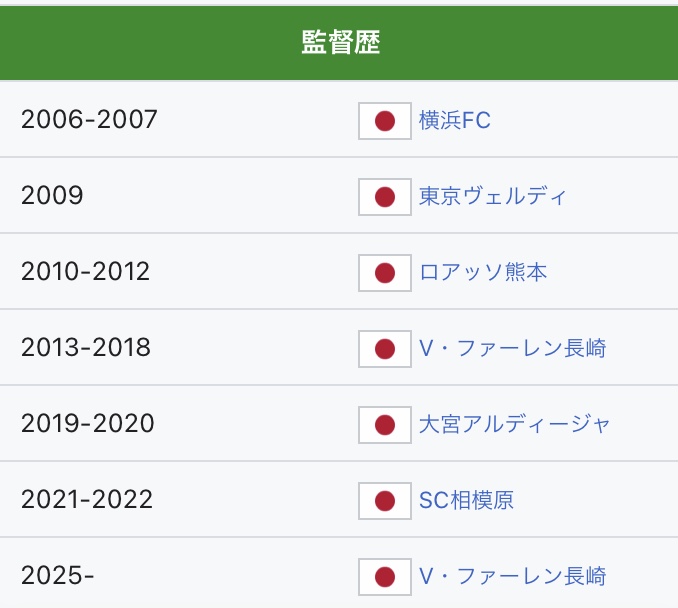Click the Japan flag beside ロアッソ熊本

coord(385,273)
